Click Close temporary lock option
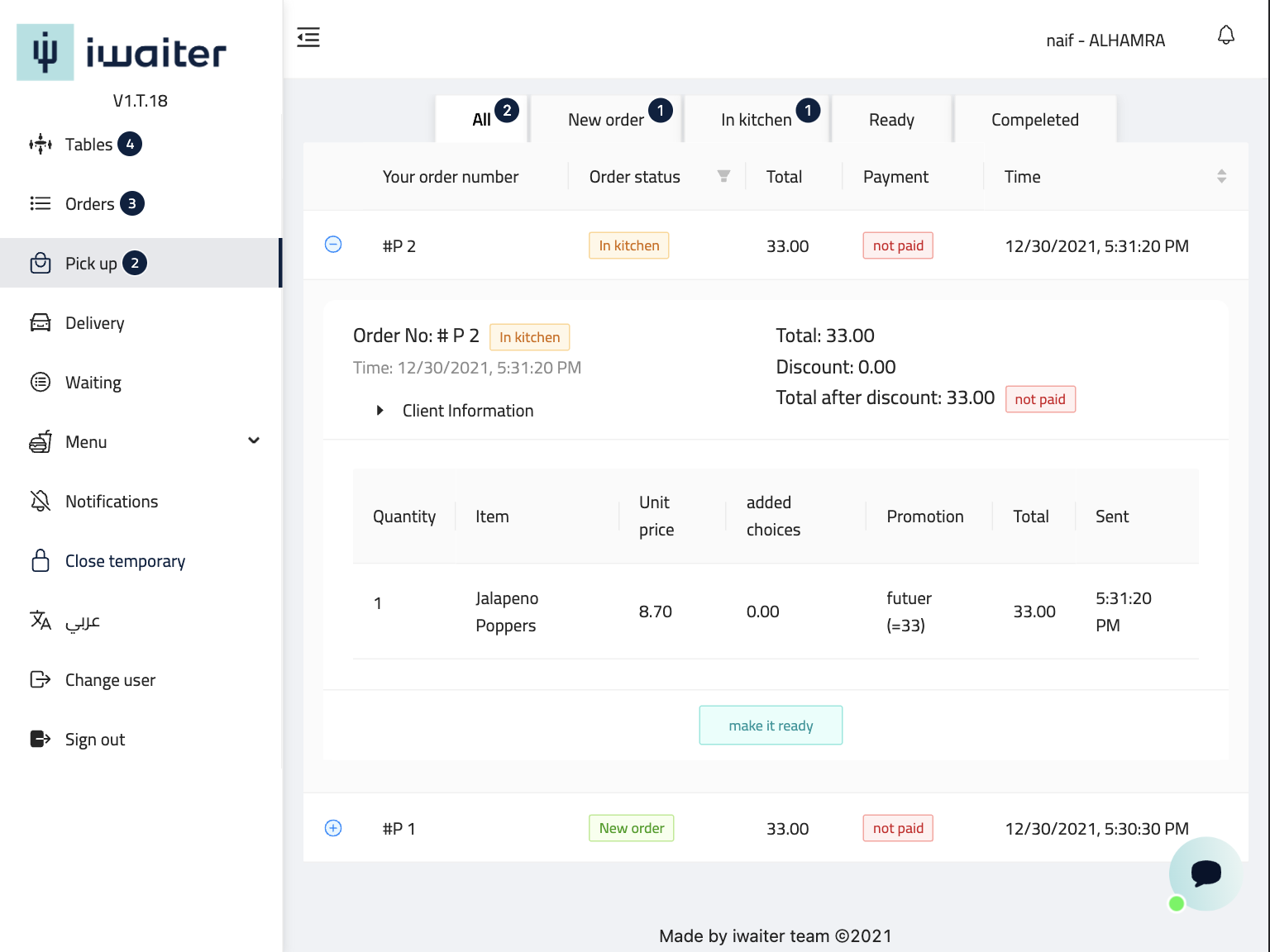Viewport: 1270px width, 952px height. click(124, 561)
